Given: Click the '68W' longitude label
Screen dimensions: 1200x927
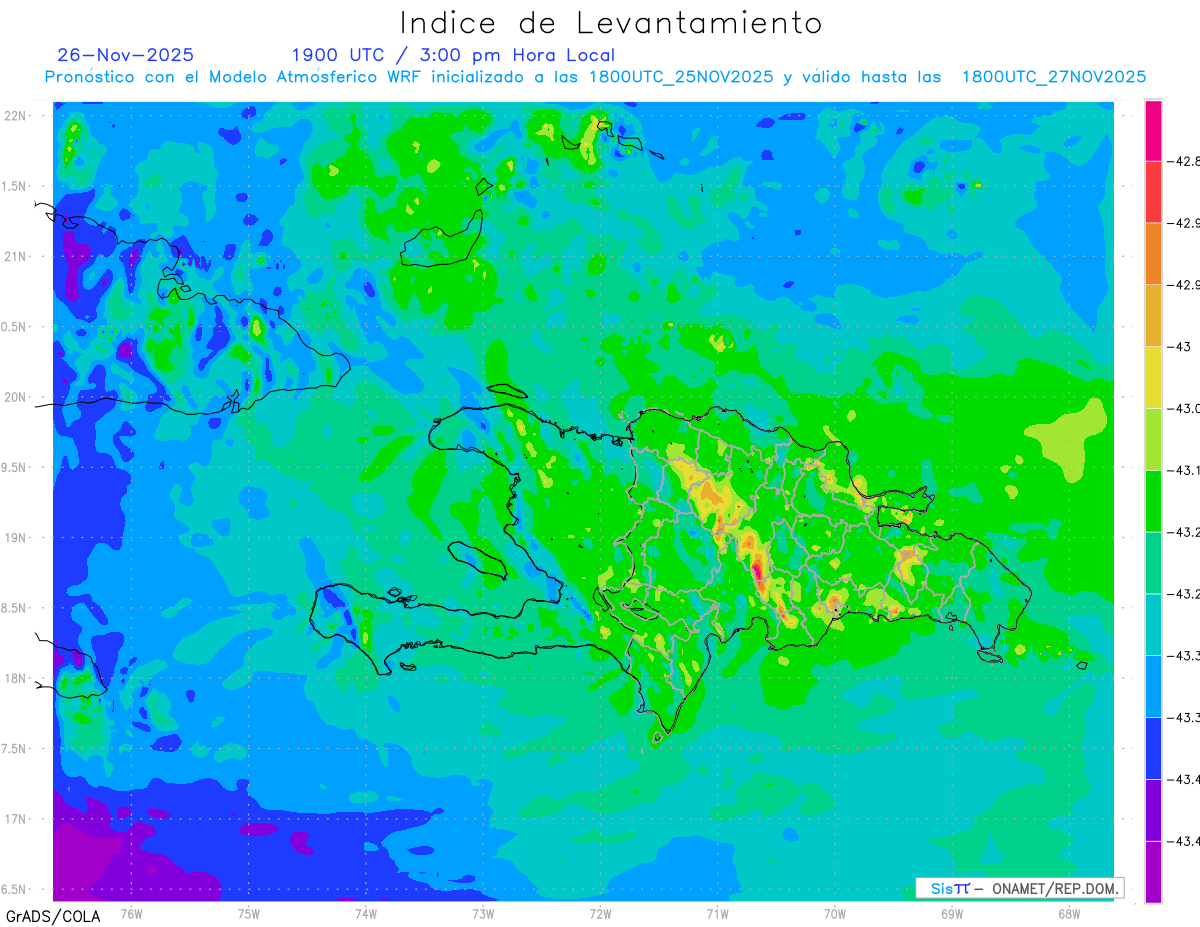Looking at the screenshot, I should [1068, 913].
